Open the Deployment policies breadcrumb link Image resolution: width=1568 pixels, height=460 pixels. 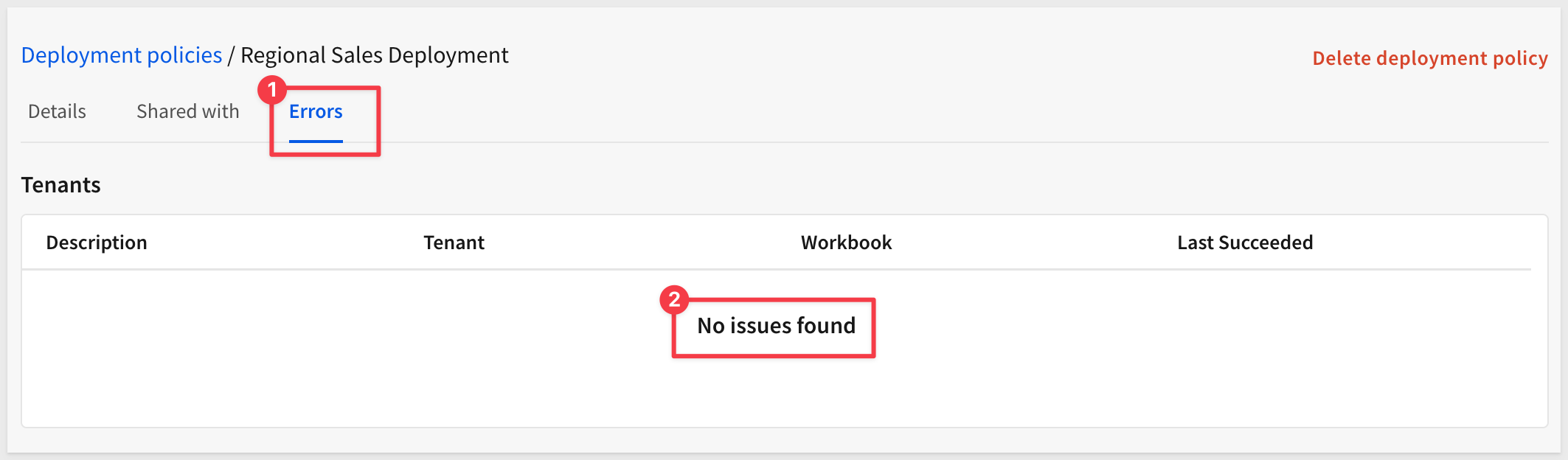point(122,55)
